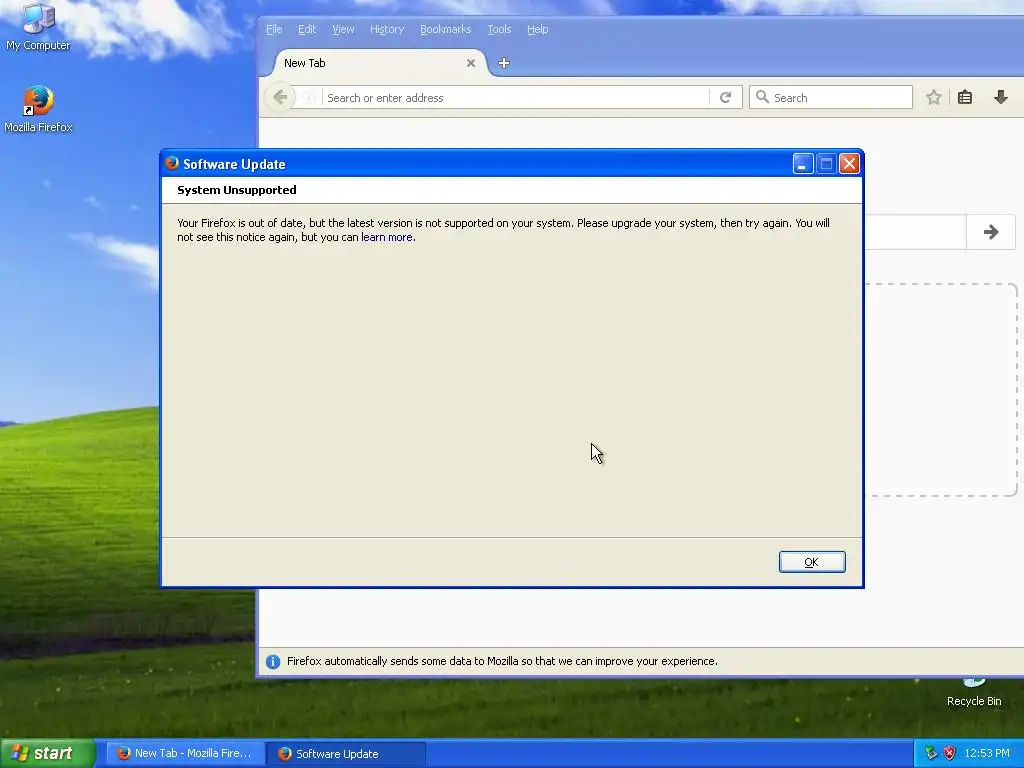Open Mozilla Firefox desktop shortcut
The image size is (1024, 768).
coord(38,108)
